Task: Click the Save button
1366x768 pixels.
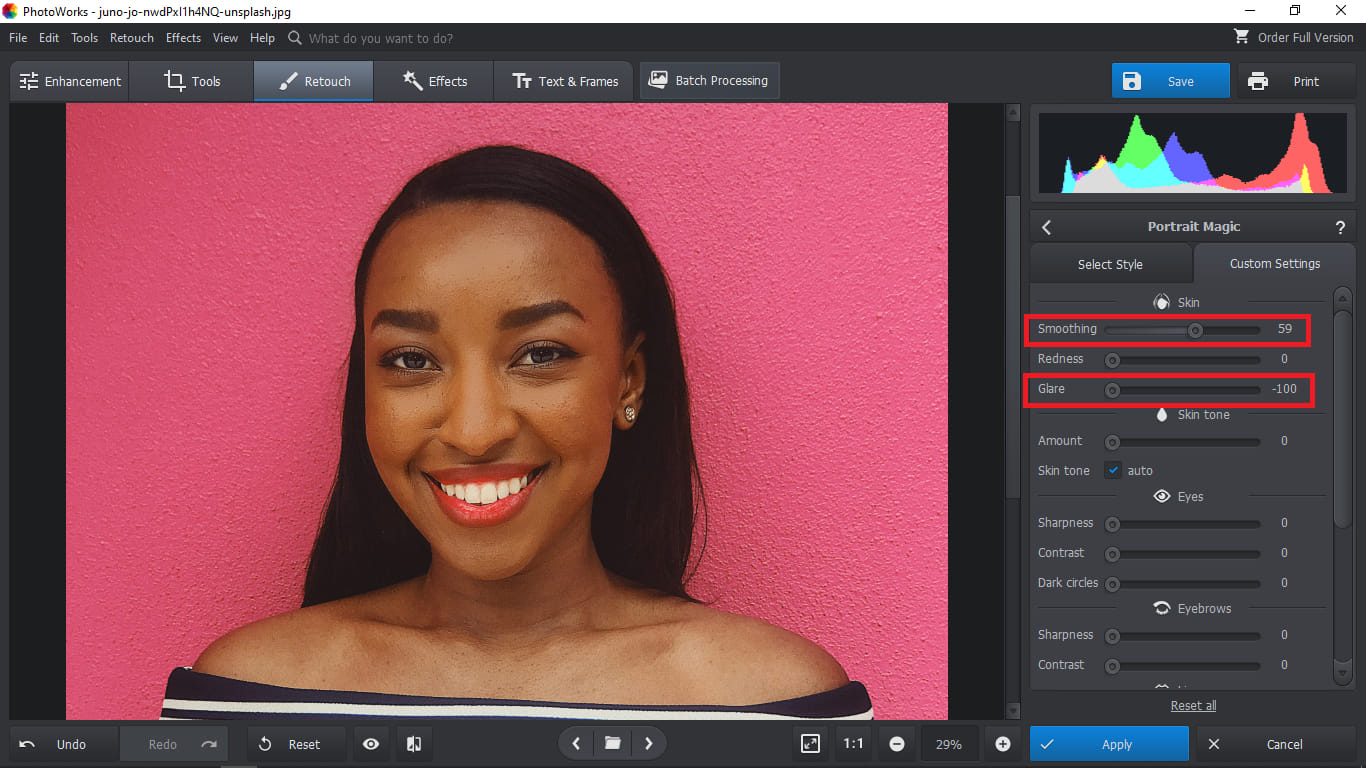Action: tap(1171, 81)
